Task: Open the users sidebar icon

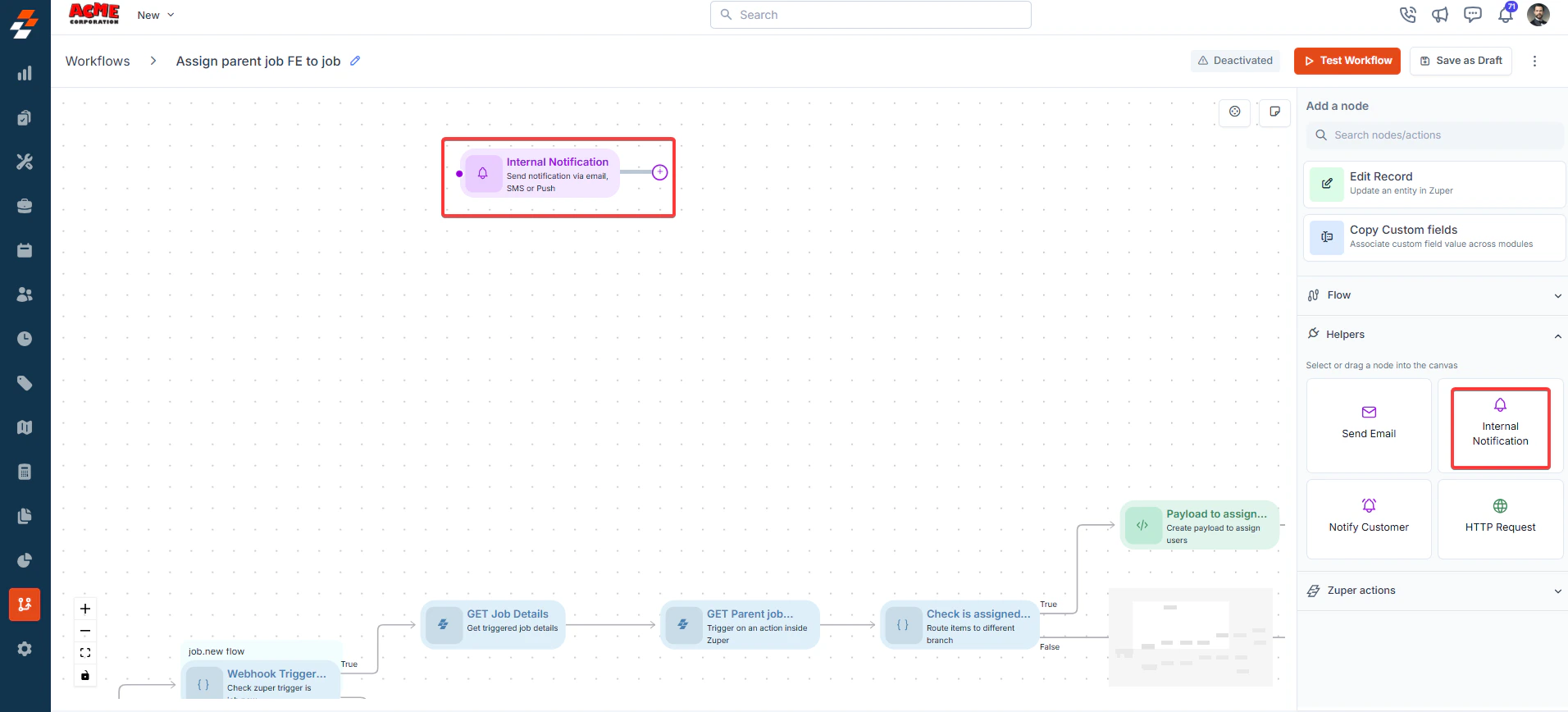Action: click(x=25, y=294)
